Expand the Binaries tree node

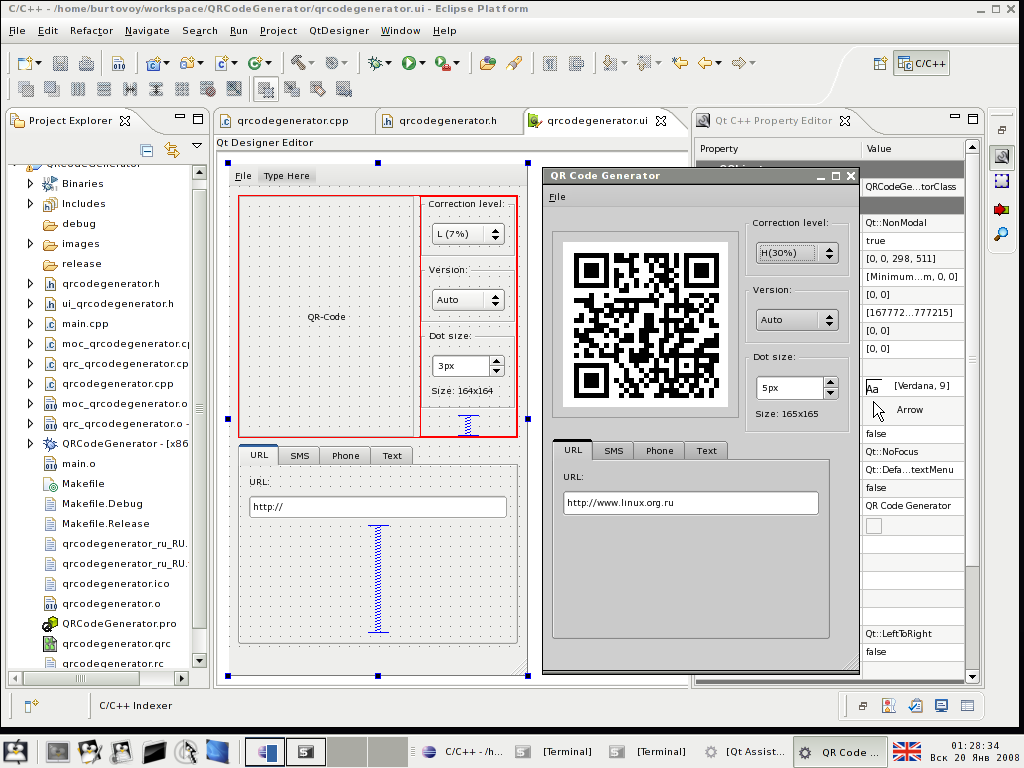click(30, 184)
